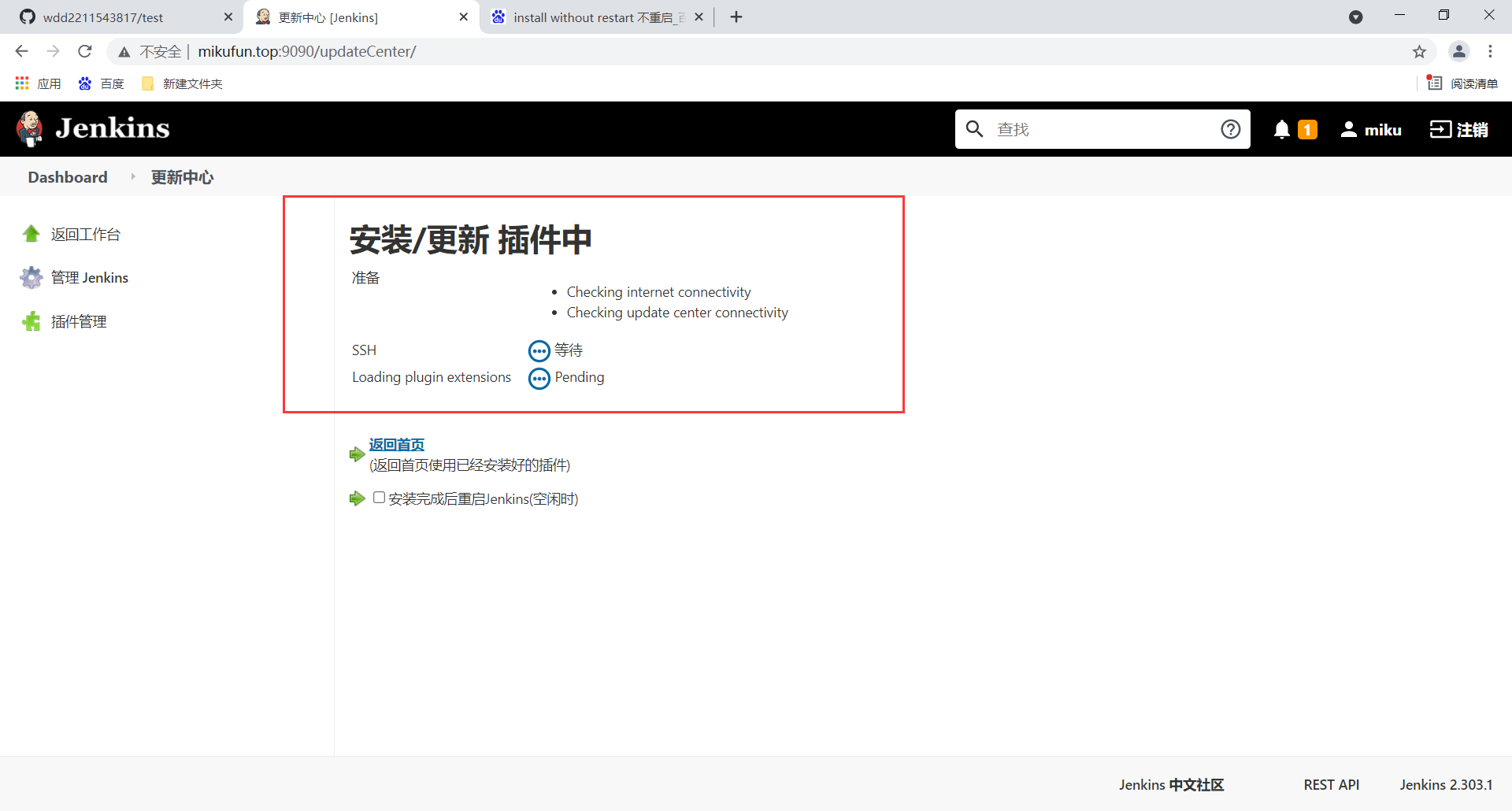
Task: Select the 插件管理 puzzle piece icon
Action: 30,321
